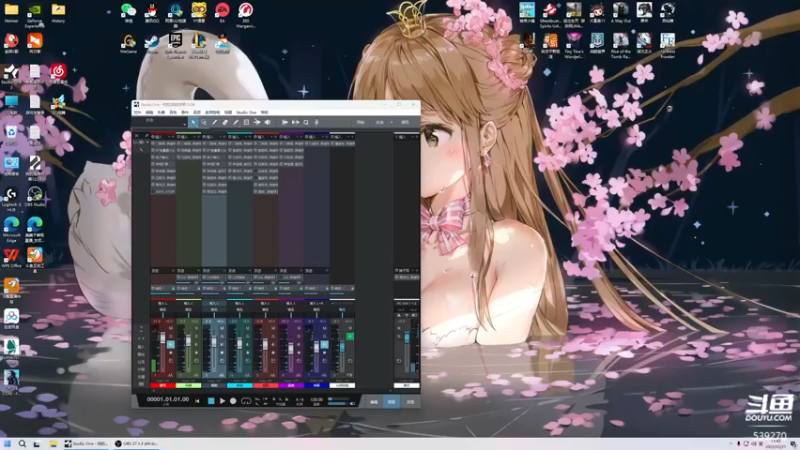Select the Mute speaker tool in toolbar

(267, 122)
